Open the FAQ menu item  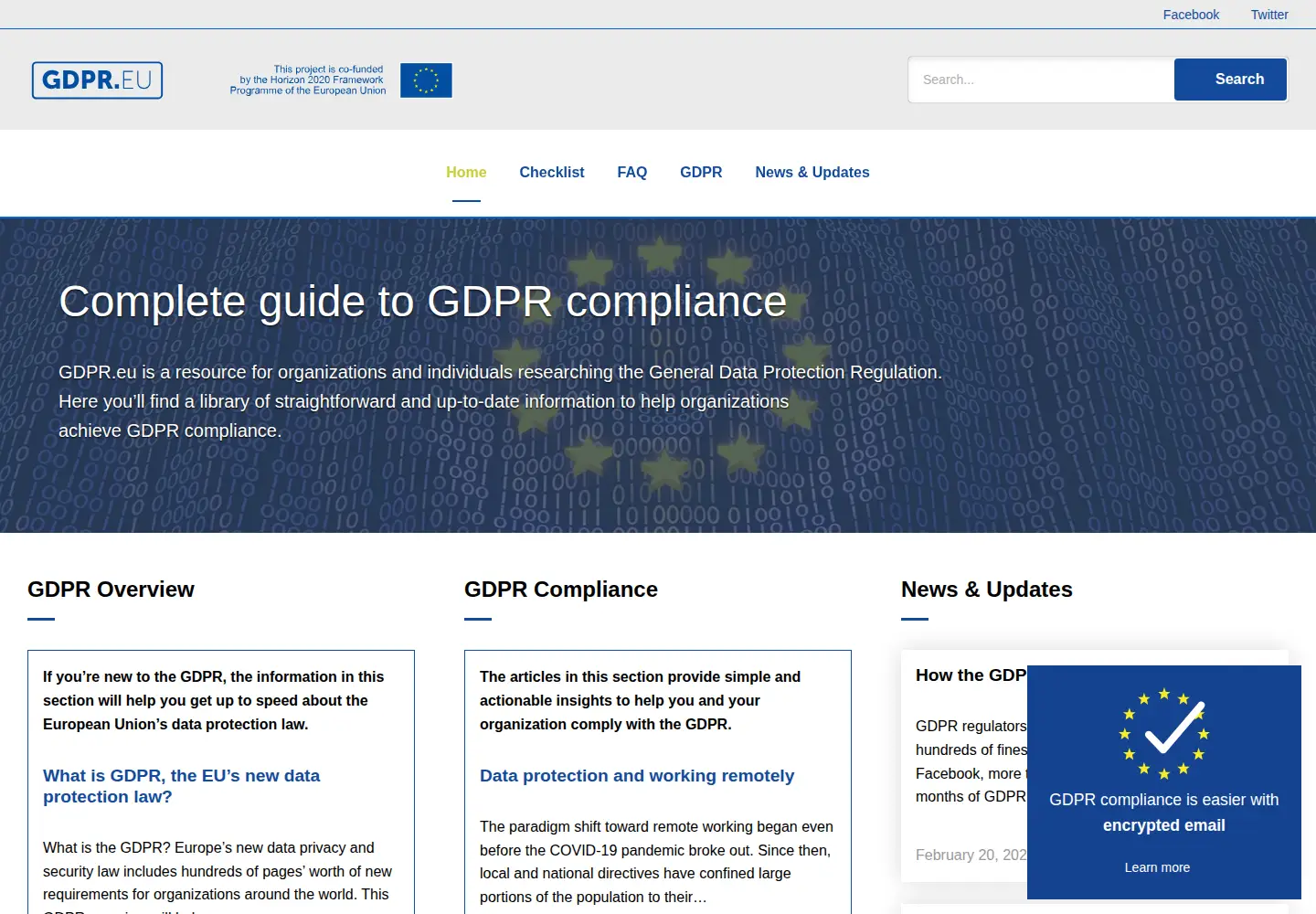[632, 172]
